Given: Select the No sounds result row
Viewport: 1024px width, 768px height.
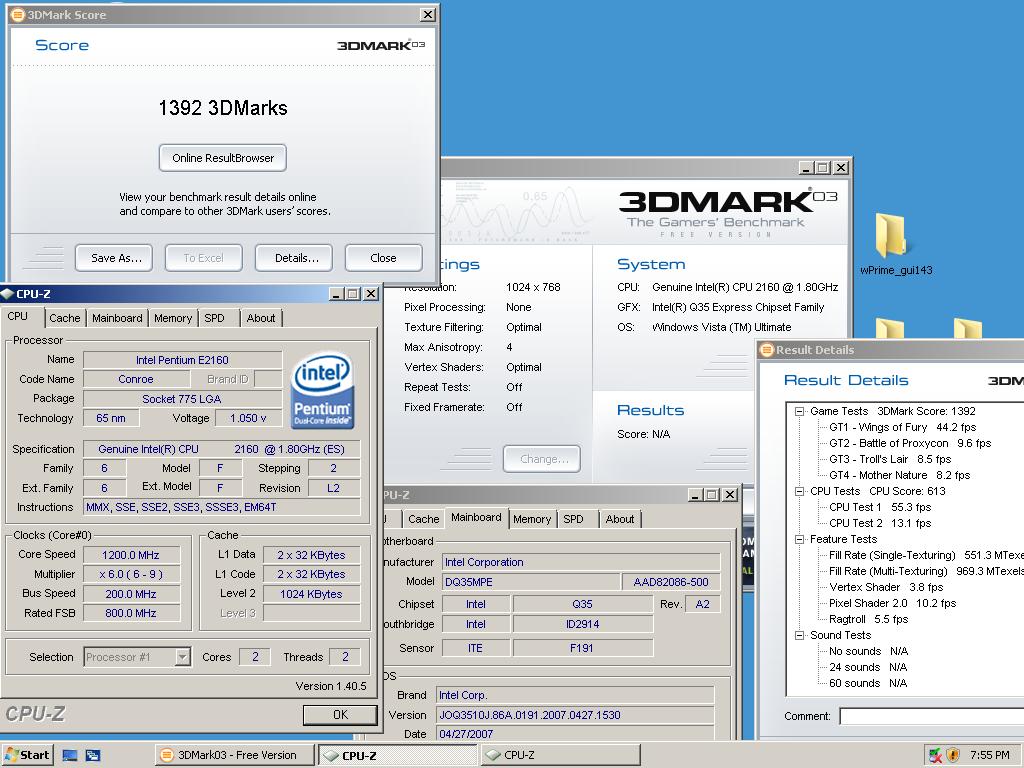Looking at the screenshot, I should (x=868, y=651).
